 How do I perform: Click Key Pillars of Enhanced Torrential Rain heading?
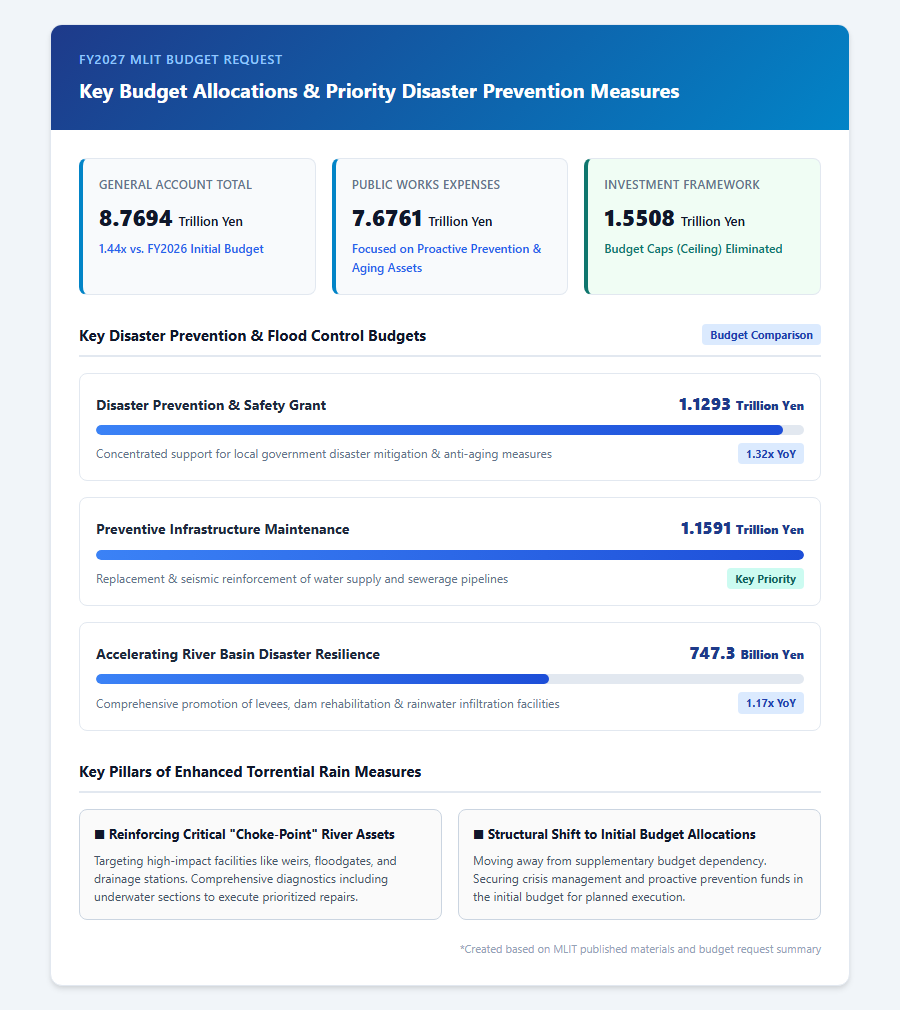250,772
